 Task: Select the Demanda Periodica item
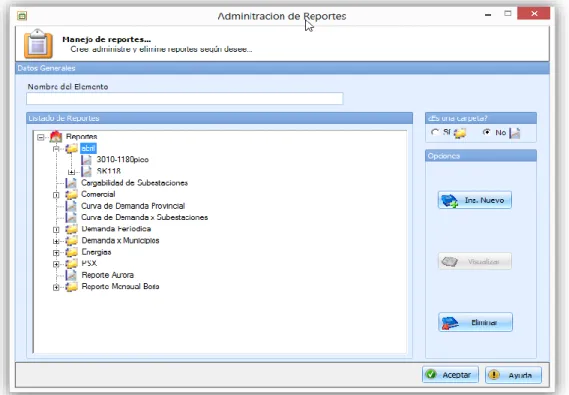(x=116, y=229)
